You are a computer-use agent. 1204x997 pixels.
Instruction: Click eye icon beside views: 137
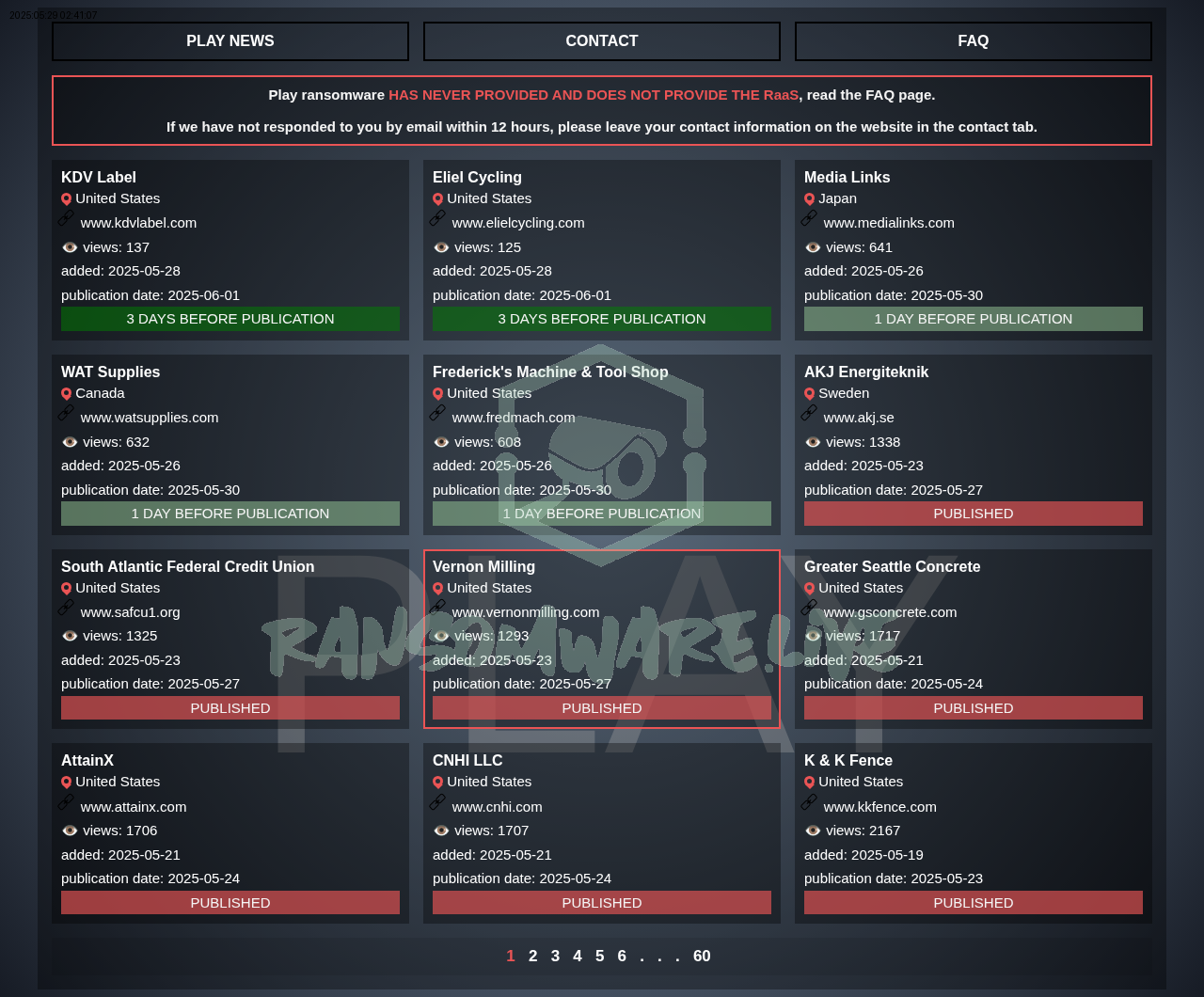point(70,247)
